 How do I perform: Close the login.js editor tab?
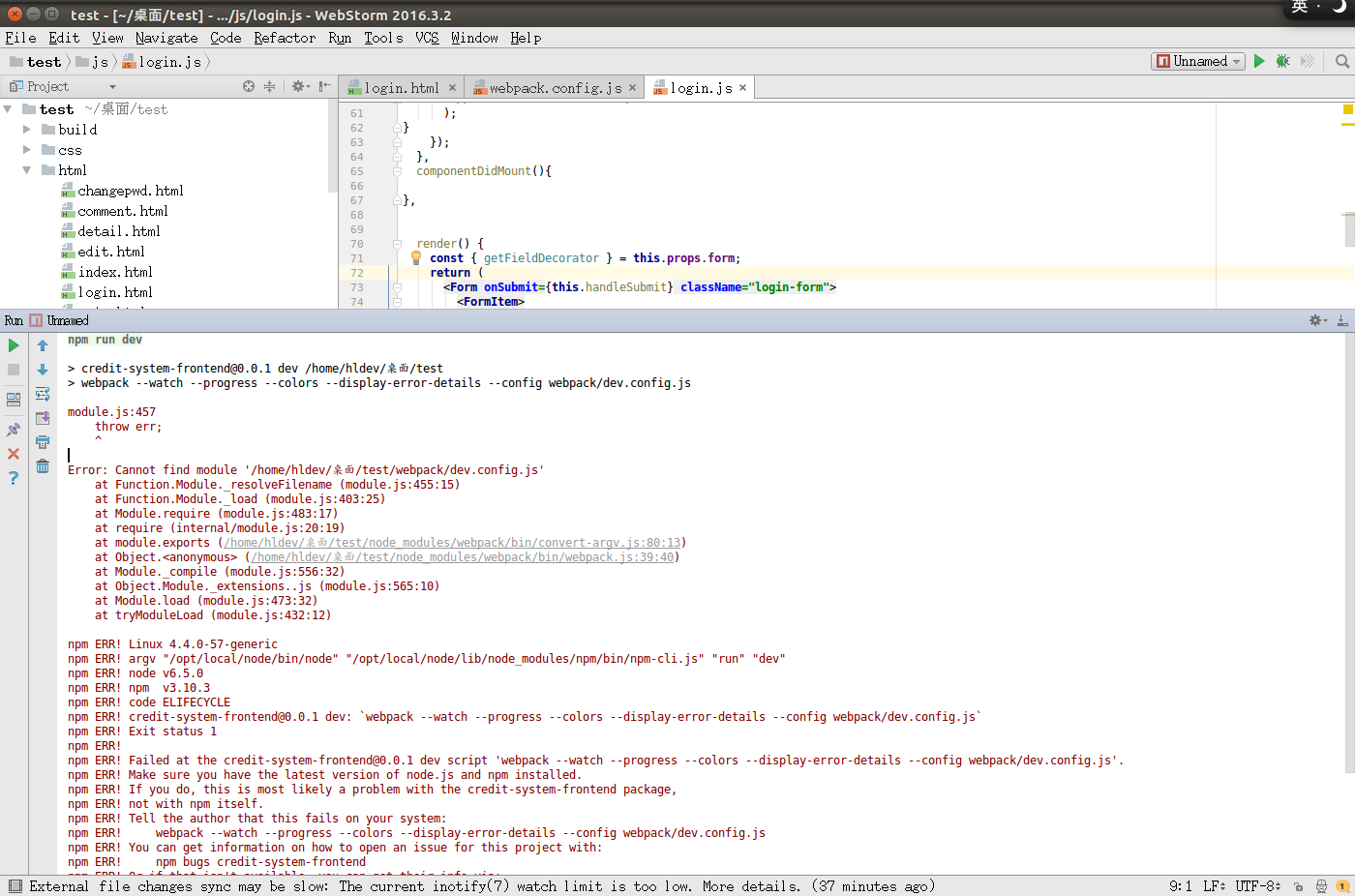click(742, 87)
